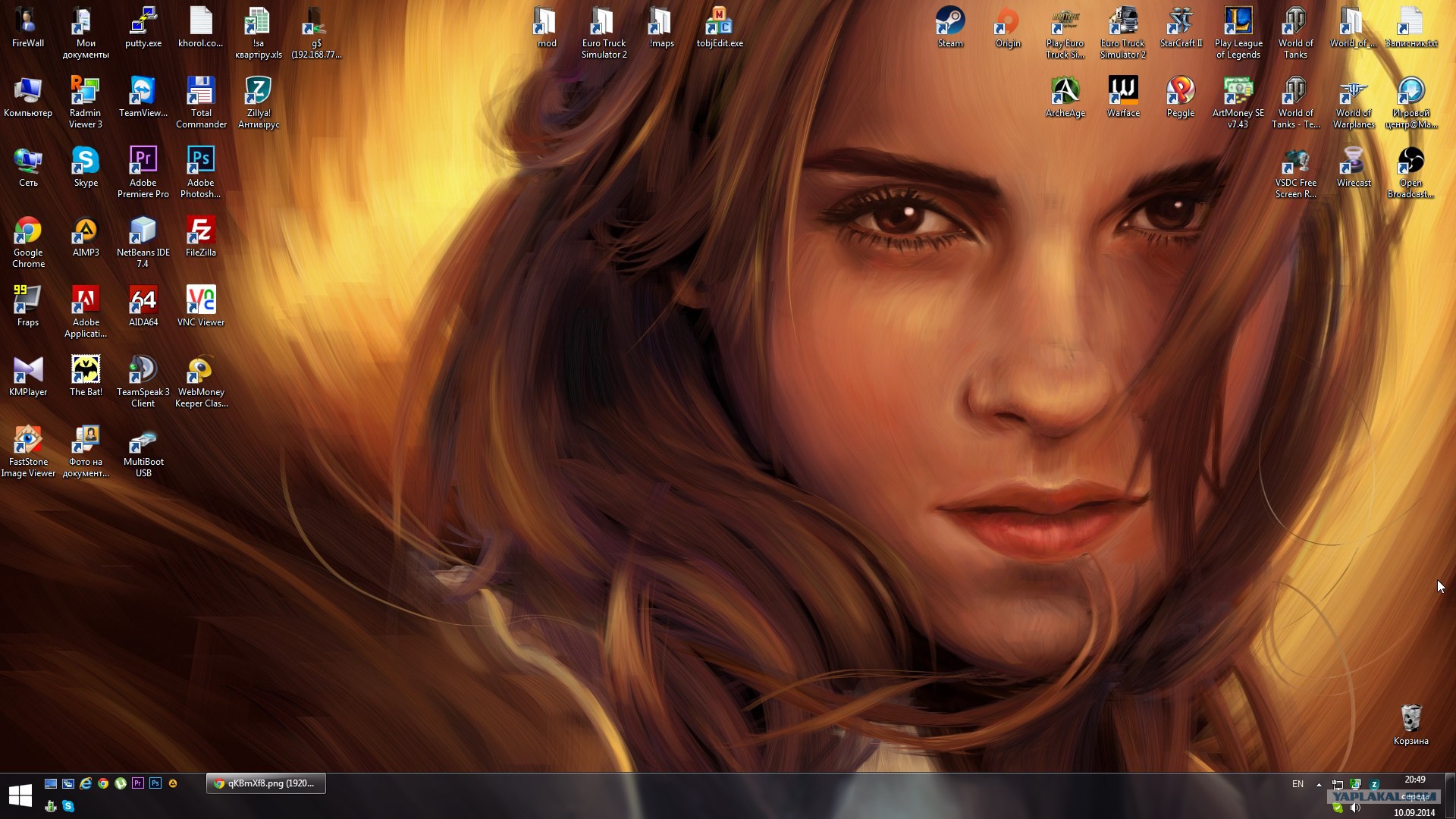
Task: Switch to the qKBmXf8.png Chrome taskbar window
Action: coord(266,783)
